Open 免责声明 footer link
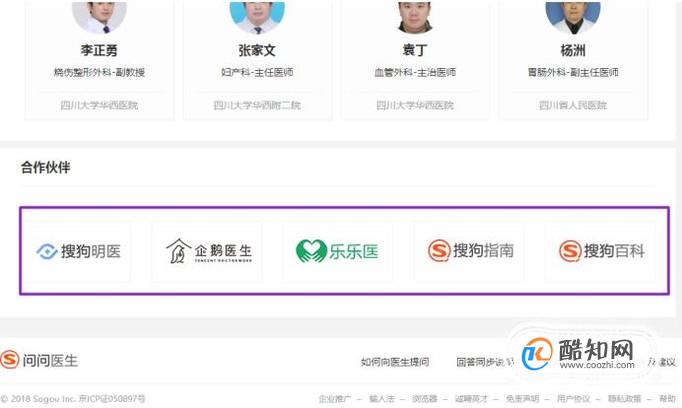This screenshot has width=682, height=408. pos(522,398)
